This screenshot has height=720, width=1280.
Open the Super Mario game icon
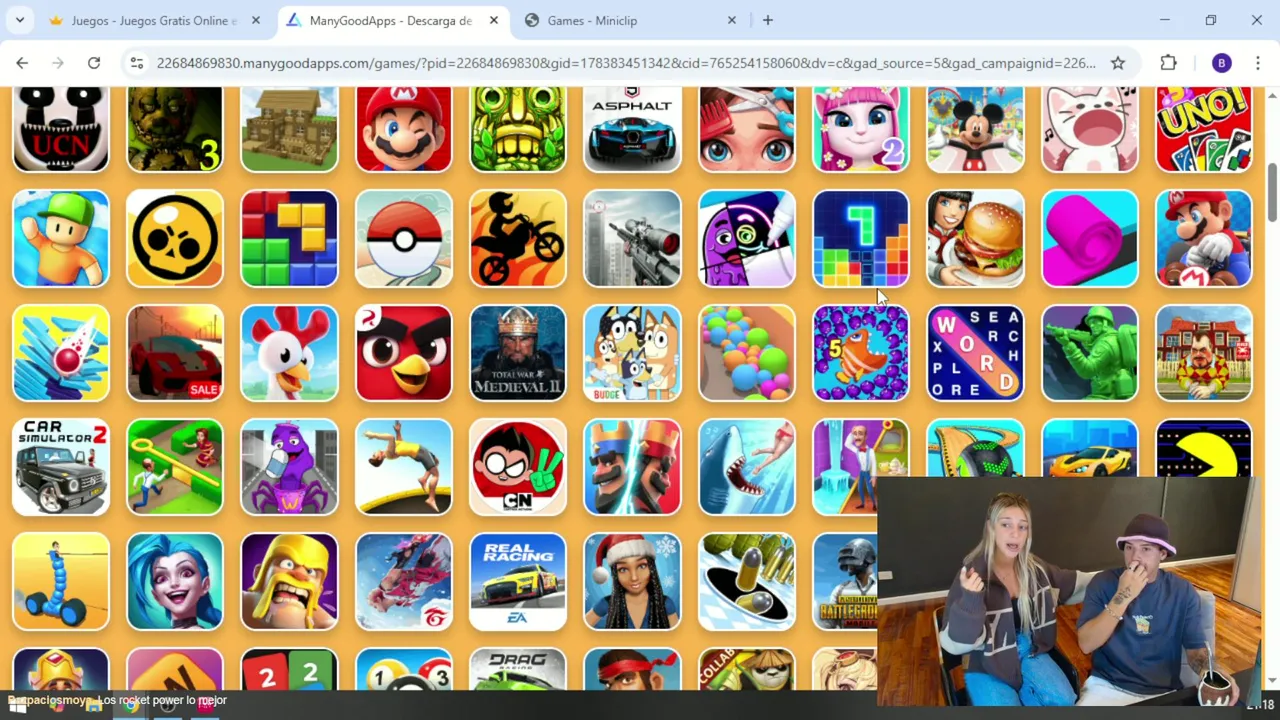click(404, 128)
